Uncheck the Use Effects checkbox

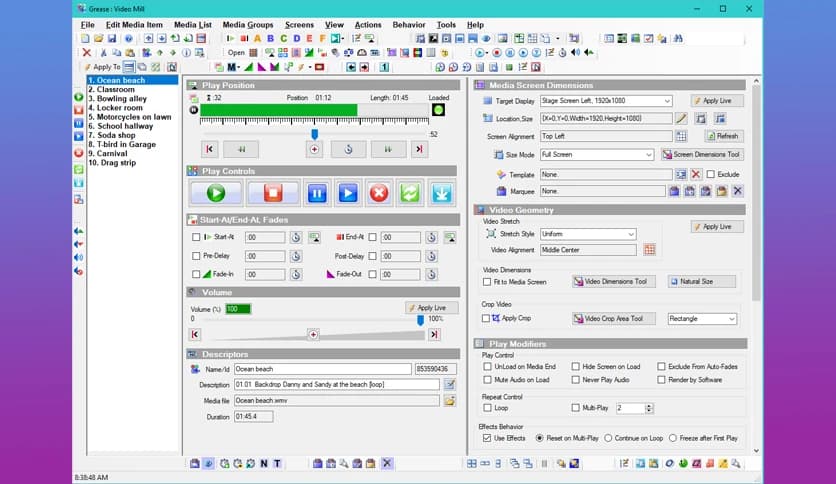(x=487, y=438)
